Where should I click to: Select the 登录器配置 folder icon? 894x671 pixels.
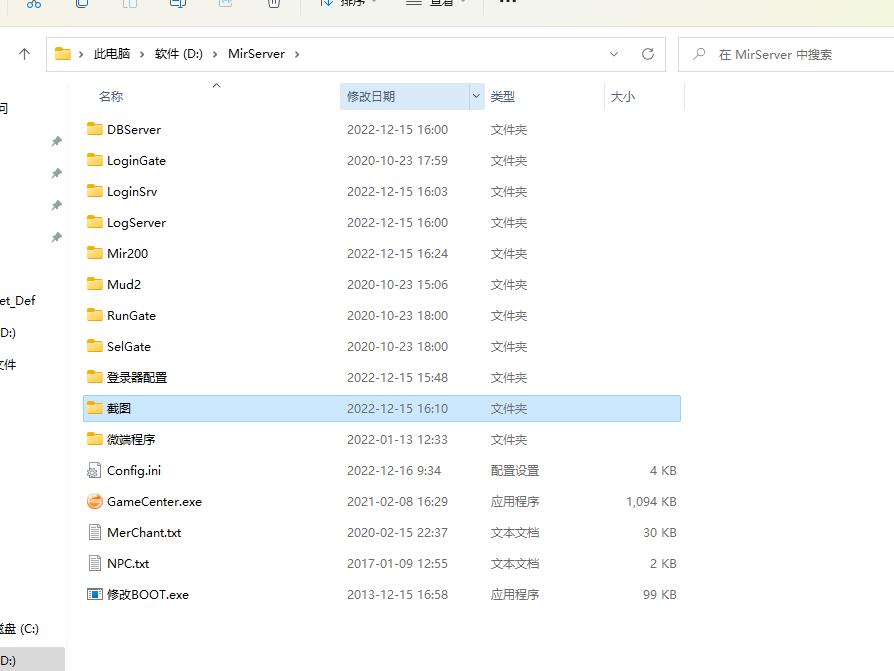coord(95,377)
